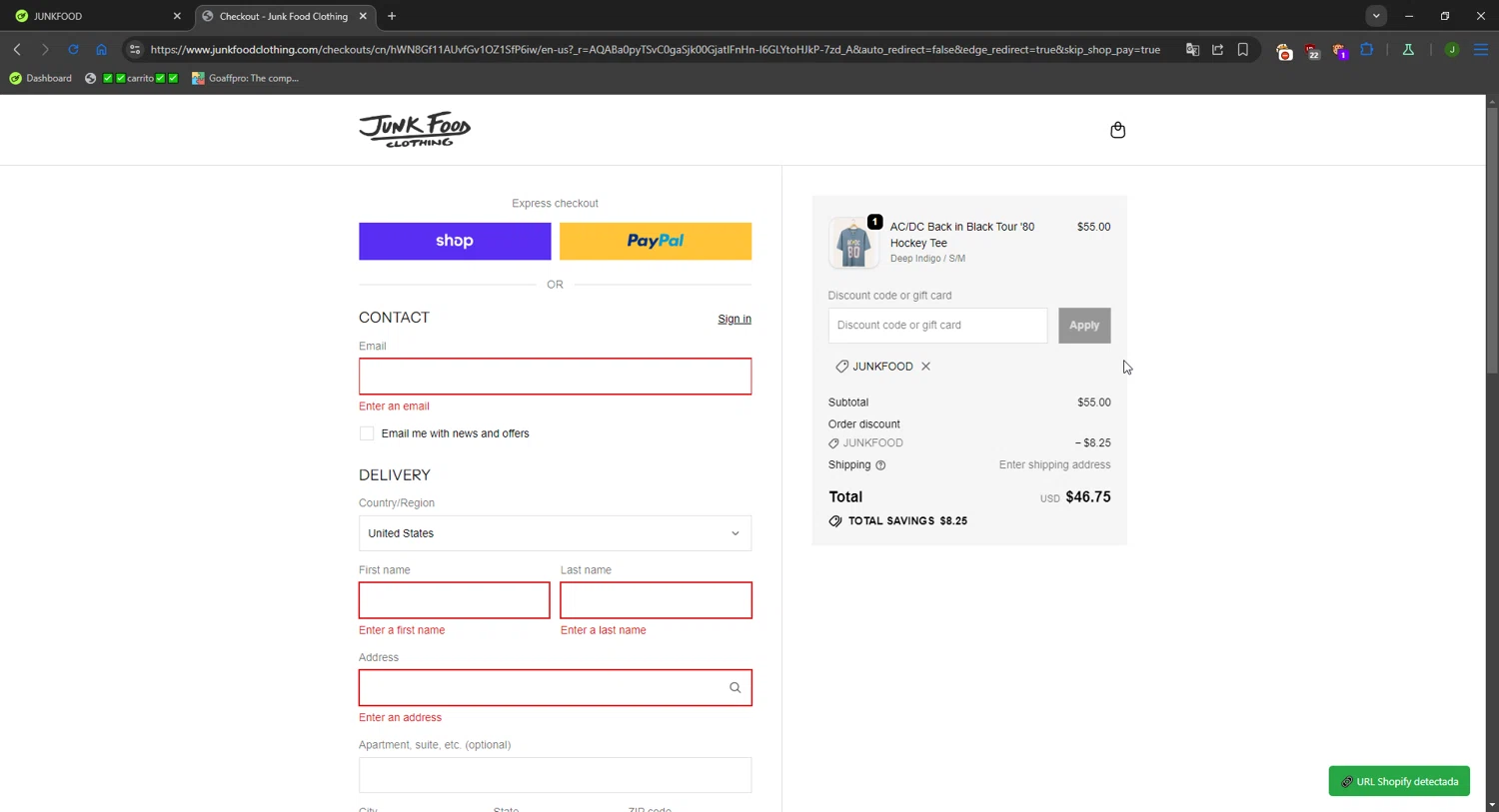Open the tab search dropdown arrow

coord(1376,16)
